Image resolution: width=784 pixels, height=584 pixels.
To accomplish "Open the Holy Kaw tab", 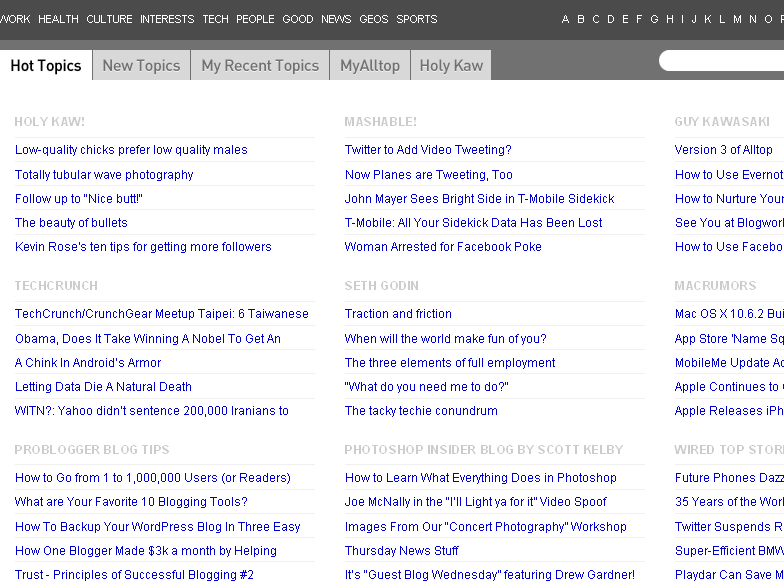I will point(451,66).
